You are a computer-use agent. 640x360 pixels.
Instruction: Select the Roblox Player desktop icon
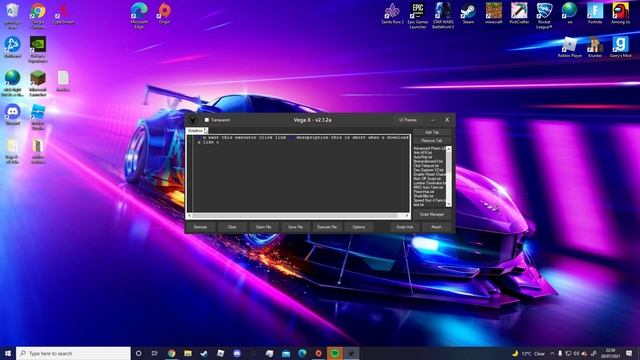pos(570,47)
